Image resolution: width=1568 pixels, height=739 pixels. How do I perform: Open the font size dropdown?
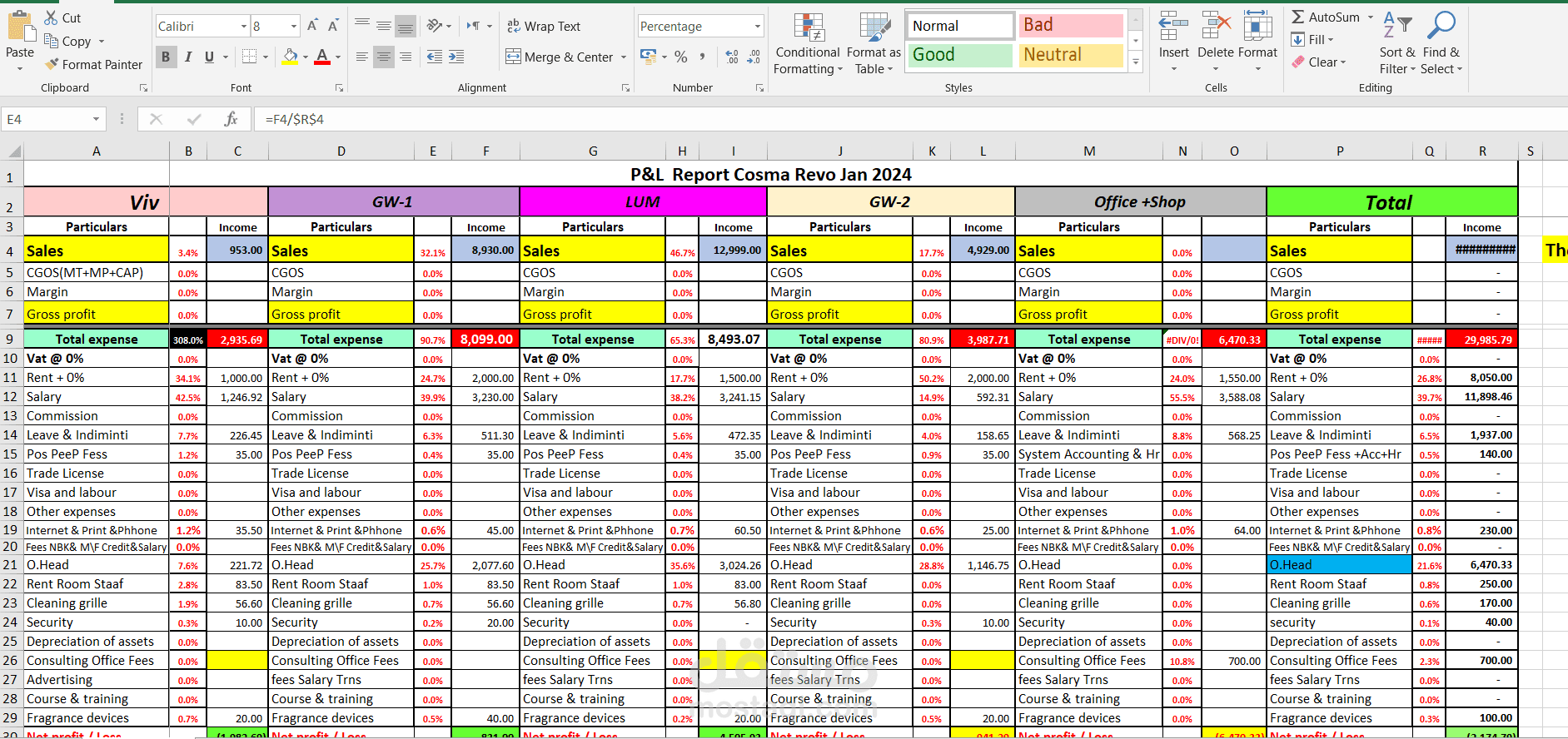(x=294, y=27)
